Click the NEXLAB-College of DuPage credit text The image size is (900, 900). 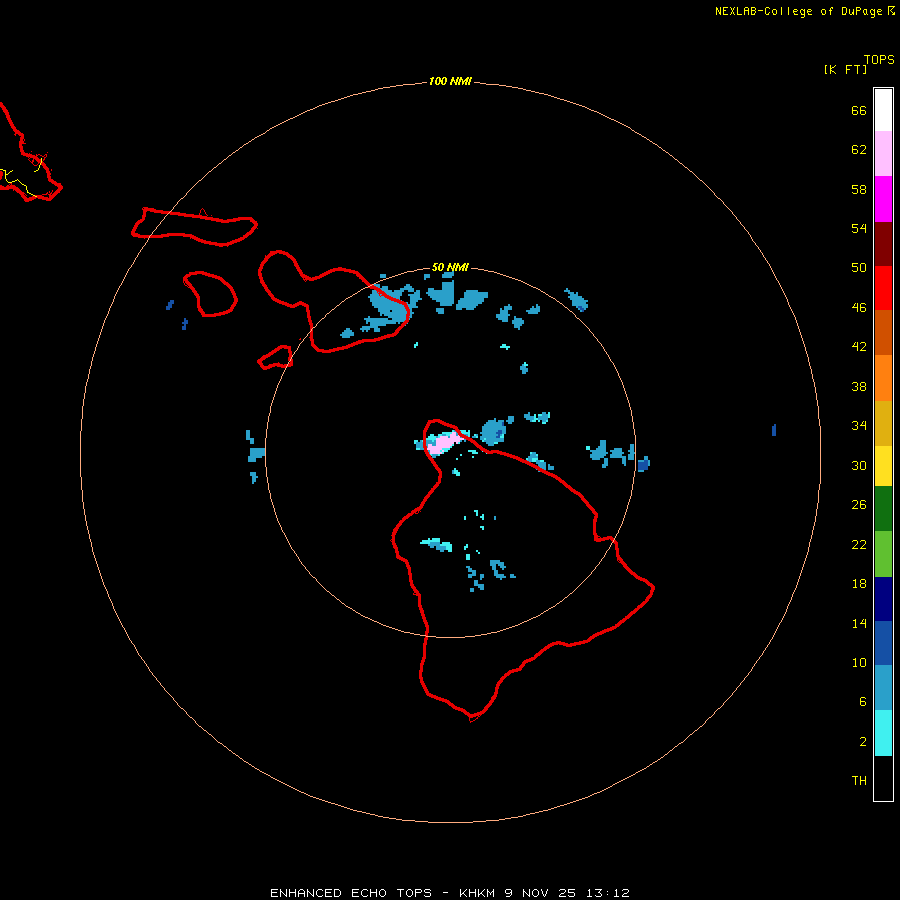click(798, 11)
